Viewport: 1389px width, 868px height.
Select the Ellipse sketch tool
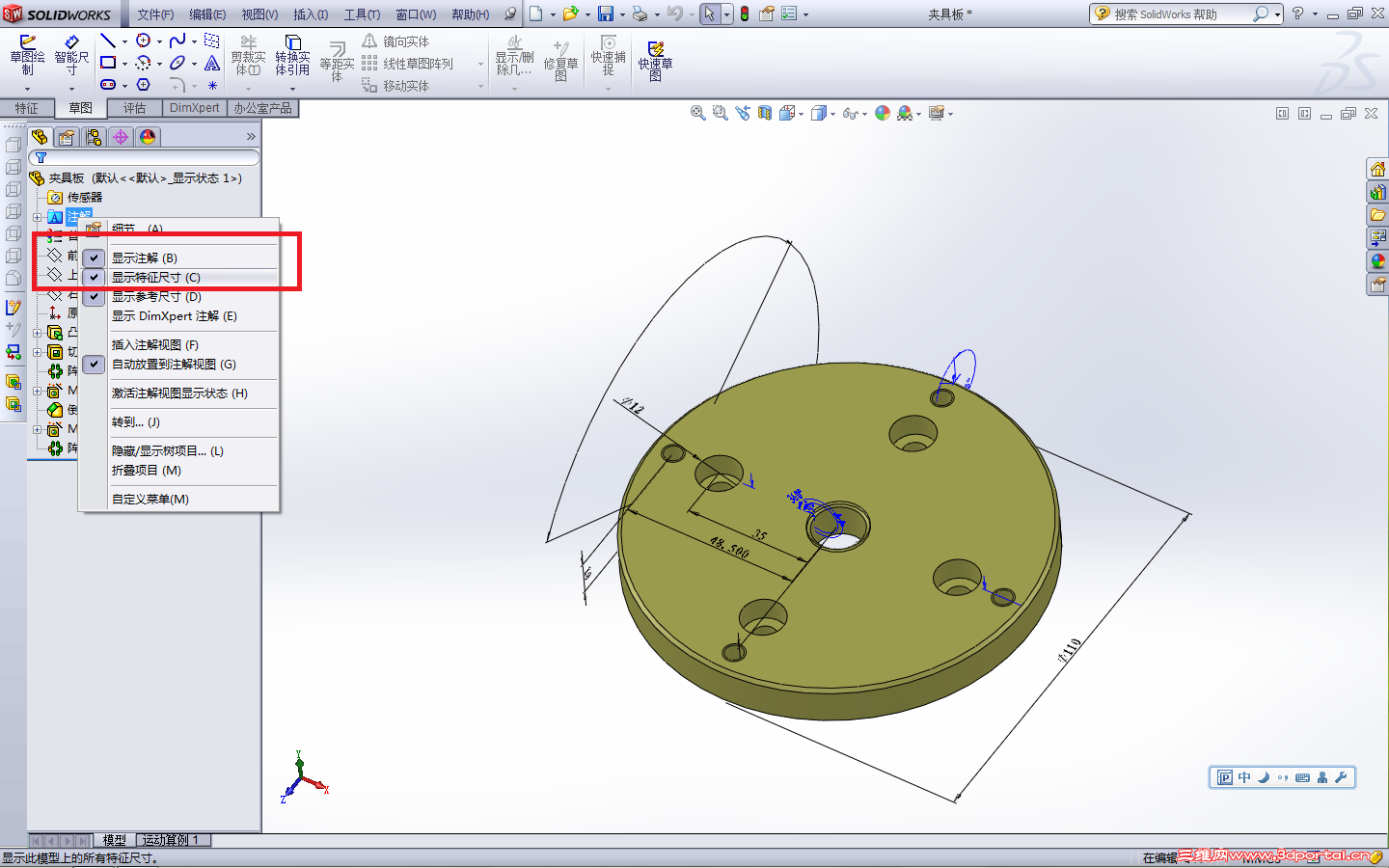click(x=177, y=63)
